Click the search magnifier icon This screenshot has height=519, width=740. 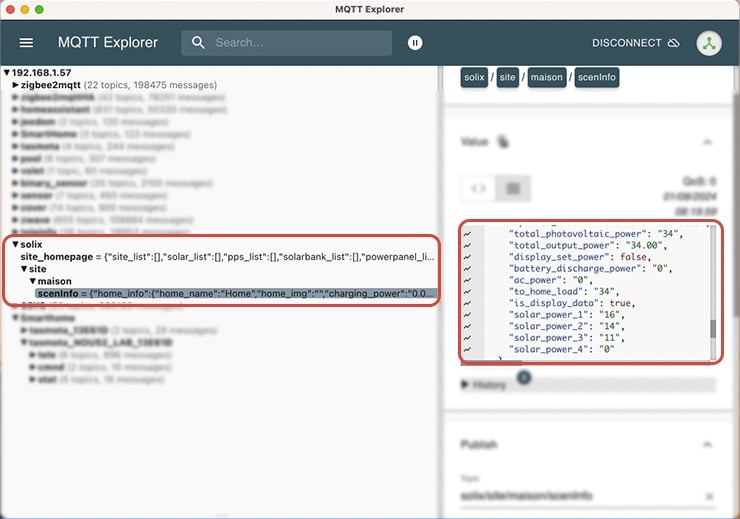point(198,43)
